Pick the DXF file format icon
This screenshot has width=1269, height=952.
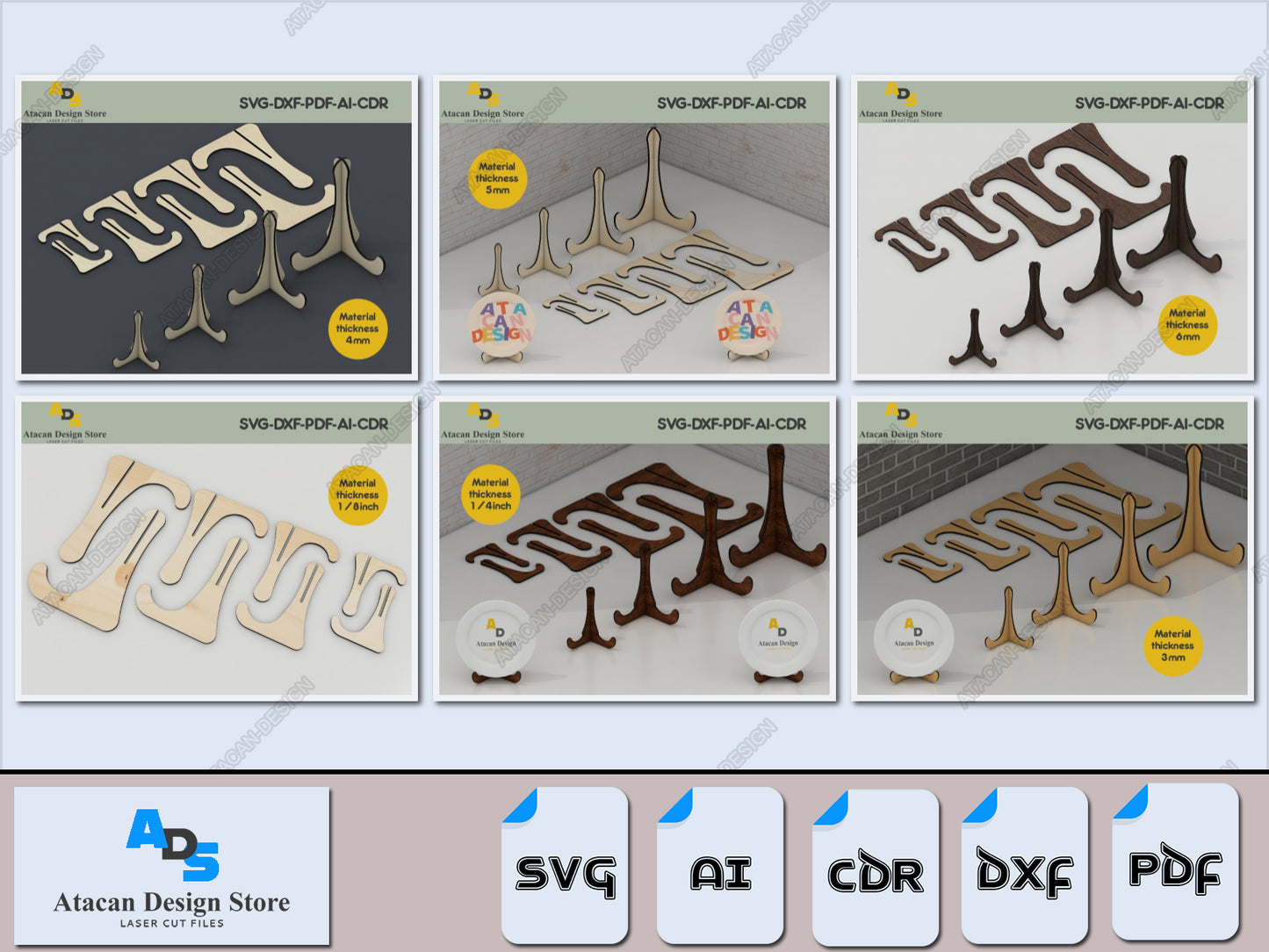[x=1025, y=866]
